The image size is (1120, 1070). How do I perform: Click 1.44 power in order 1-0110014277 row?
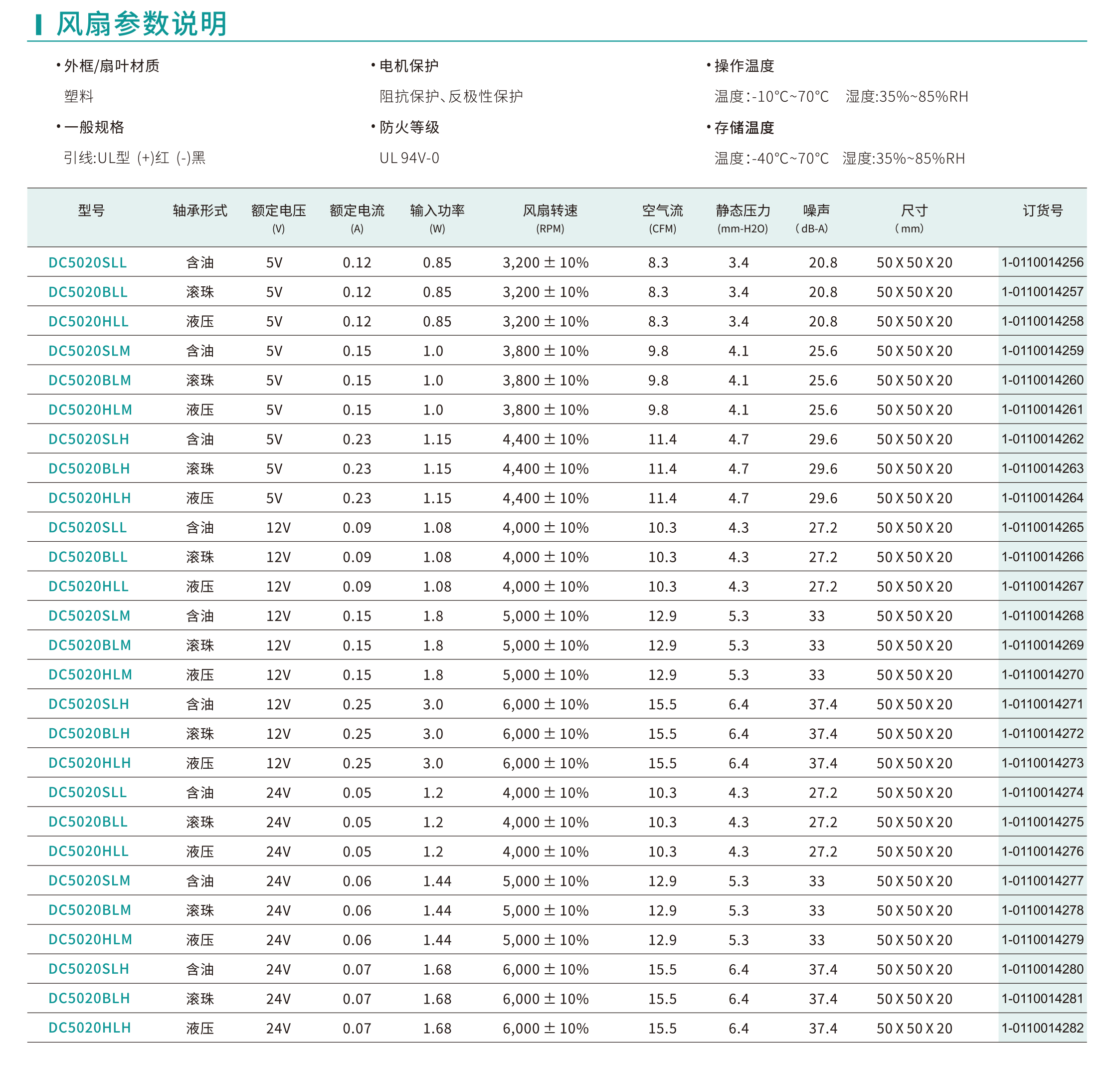[437, 881]
